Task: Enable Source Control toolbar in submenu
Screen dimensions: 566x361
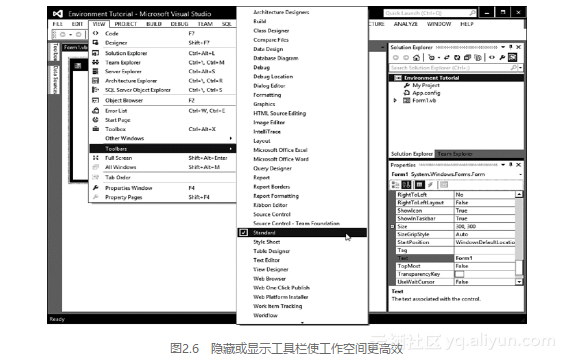Action: (x=302, y=214)
